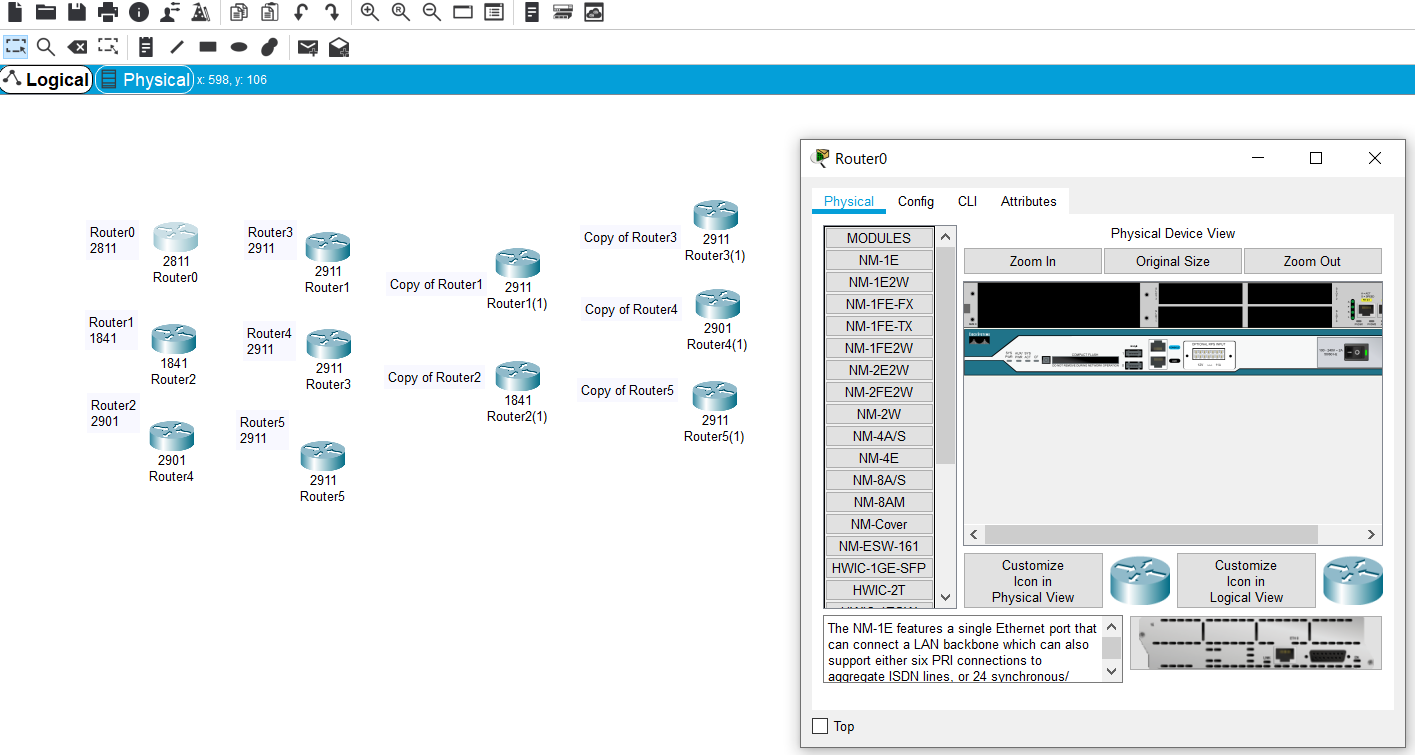
Task: Open the Config tab
Action: (x=916, y=201)
